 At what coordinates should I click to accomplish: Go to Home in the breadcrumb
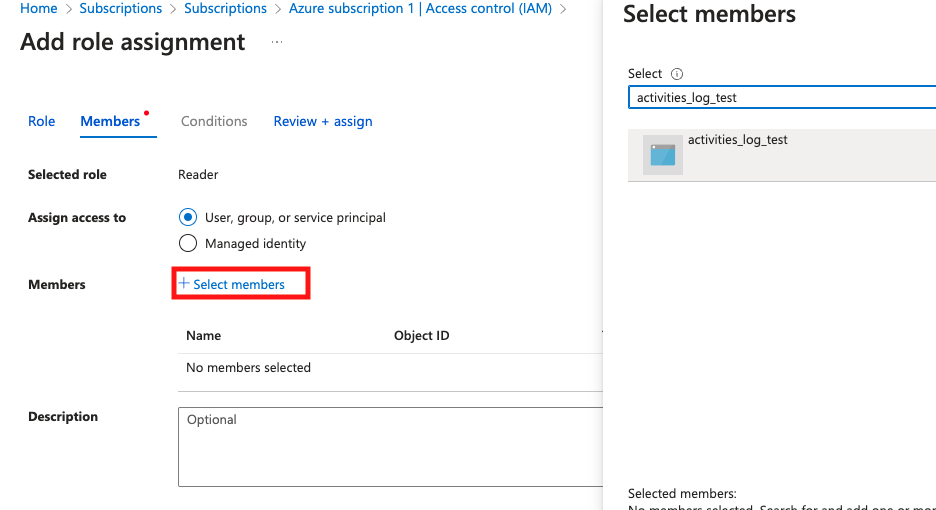coord(39,8)
